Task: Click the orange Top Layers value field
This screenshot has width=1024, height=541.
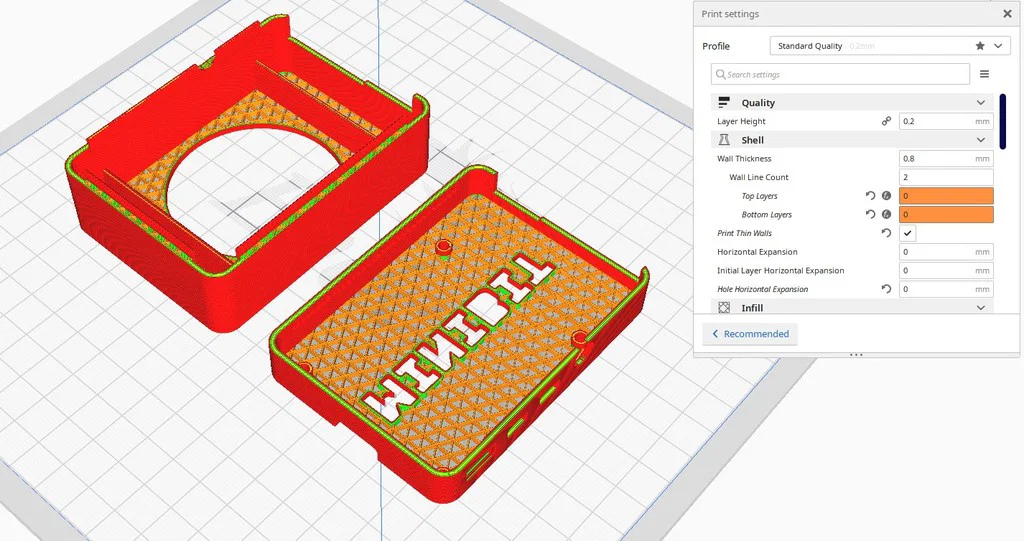Action: coord(946,196)
